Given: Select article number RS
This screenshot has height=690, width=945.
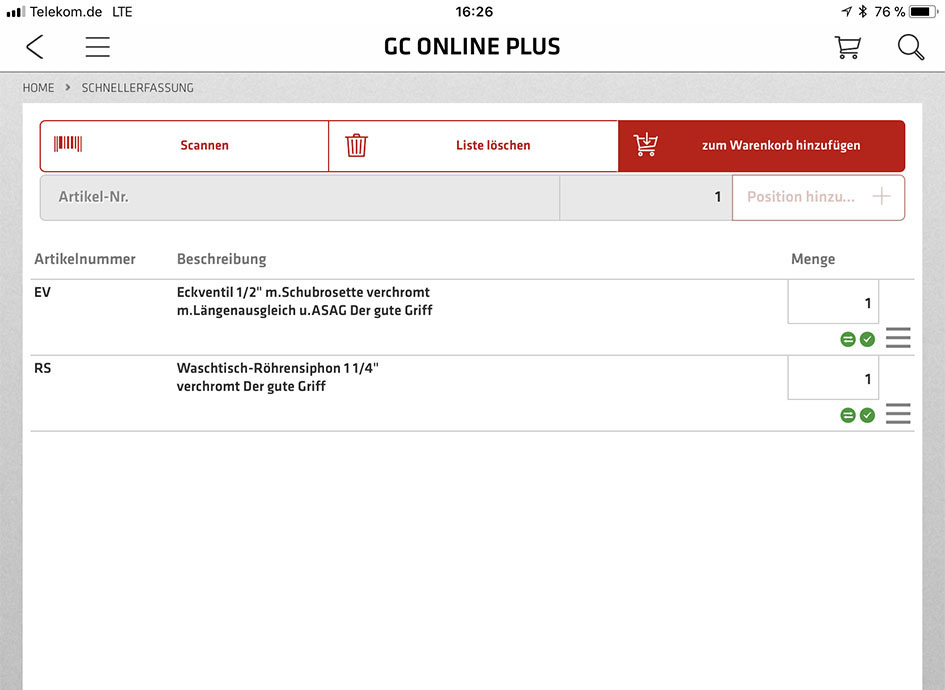Looking at the screenshot, I should pos(42,368).
